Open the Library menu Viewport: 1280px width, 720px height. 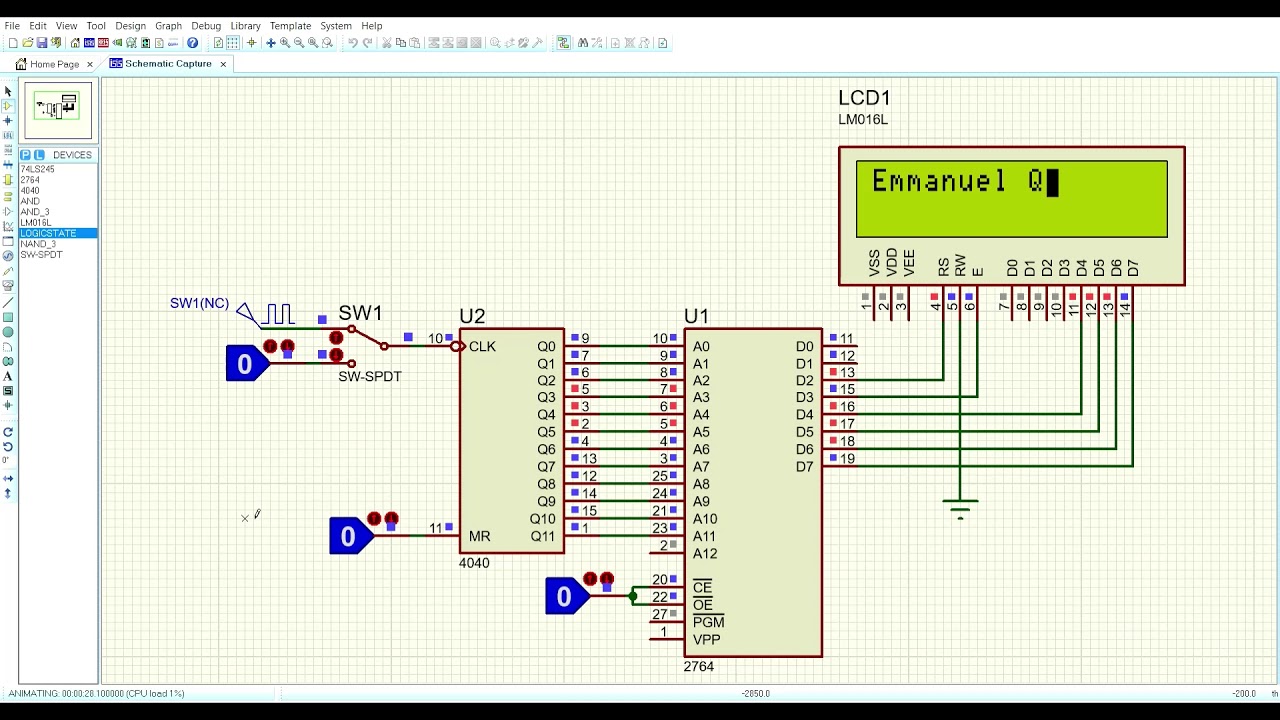[x=245, y=26]
